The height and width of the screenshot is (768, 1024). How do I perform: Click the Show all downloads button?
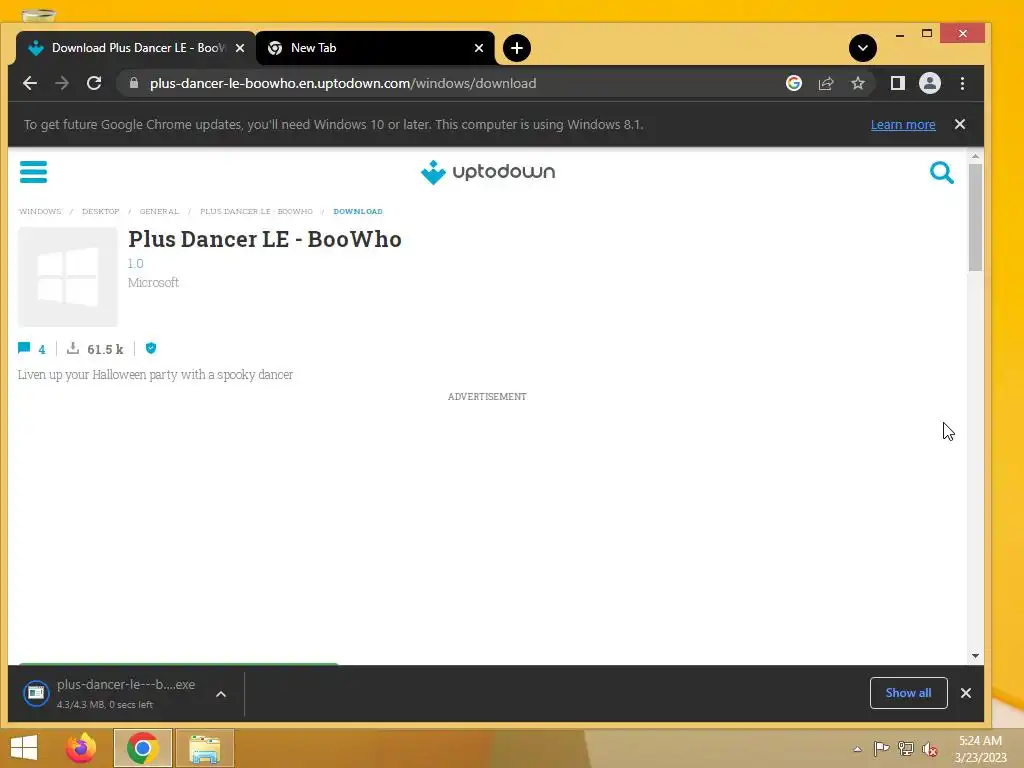tap(908, 693)
